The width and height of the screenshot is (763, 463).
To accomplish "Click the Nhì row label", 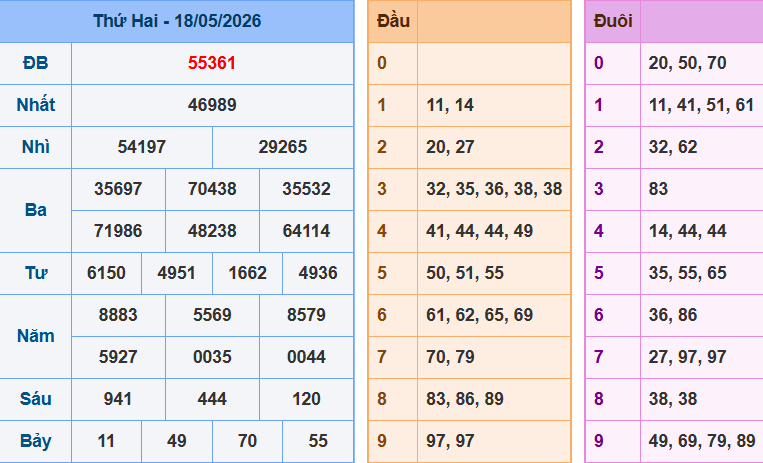I will pyautogui.click(x=36, y=147).
